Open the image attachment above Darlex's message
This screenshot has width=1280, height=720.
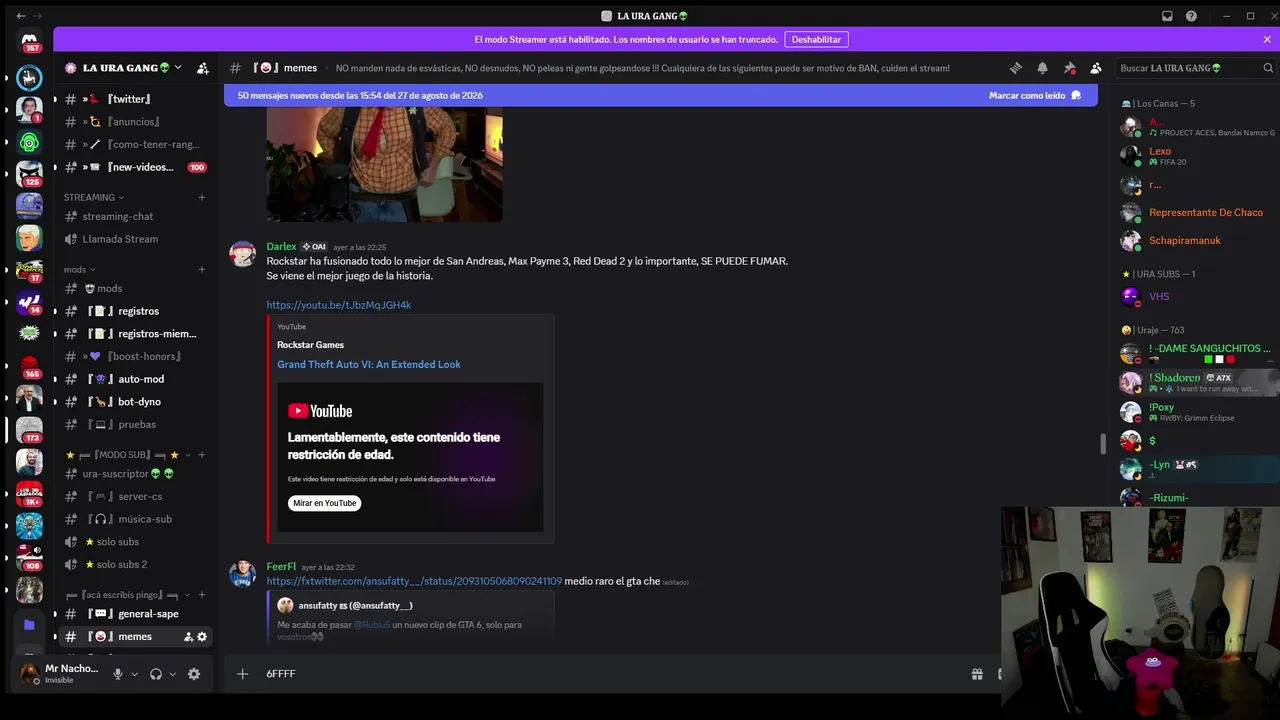[x=384, y=165]
